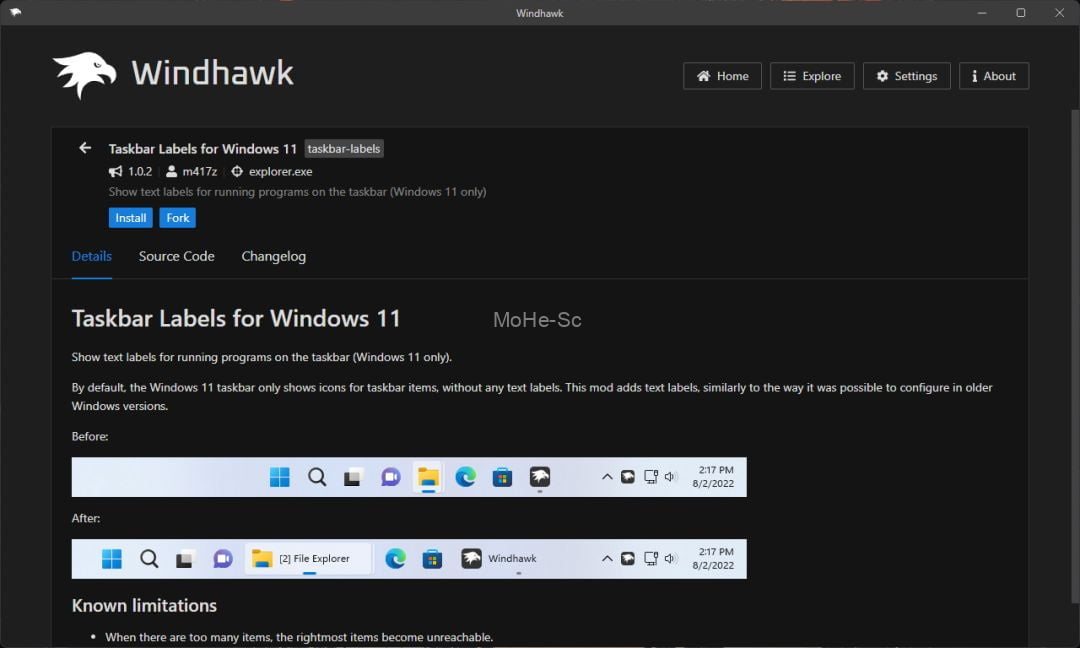This screenshot has height=648, width=1080.
Task: Click the Before taskbar screenshot
Action: click(x=409, y=477)
